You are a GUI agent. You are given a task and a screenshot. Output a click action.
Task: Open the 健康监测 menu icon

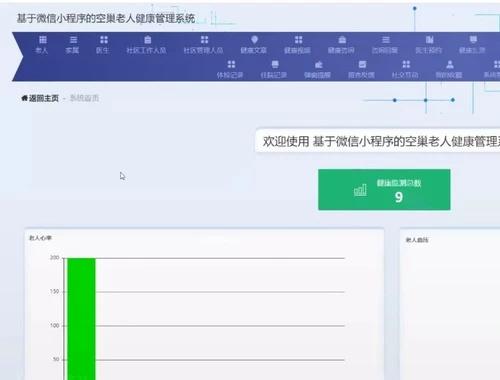pyautogui.click(x=473, y=40)
